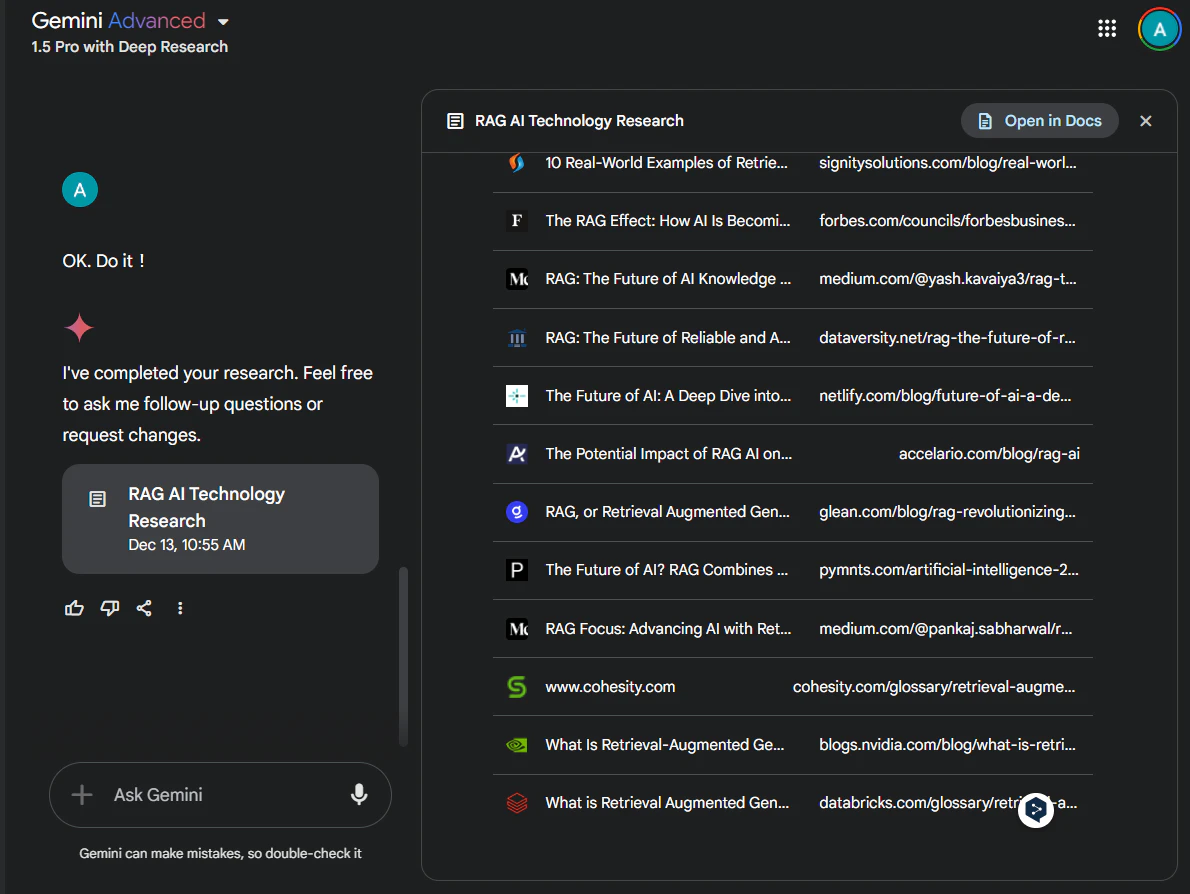Click the microphone icon in the prompt box

coord(359,795)
